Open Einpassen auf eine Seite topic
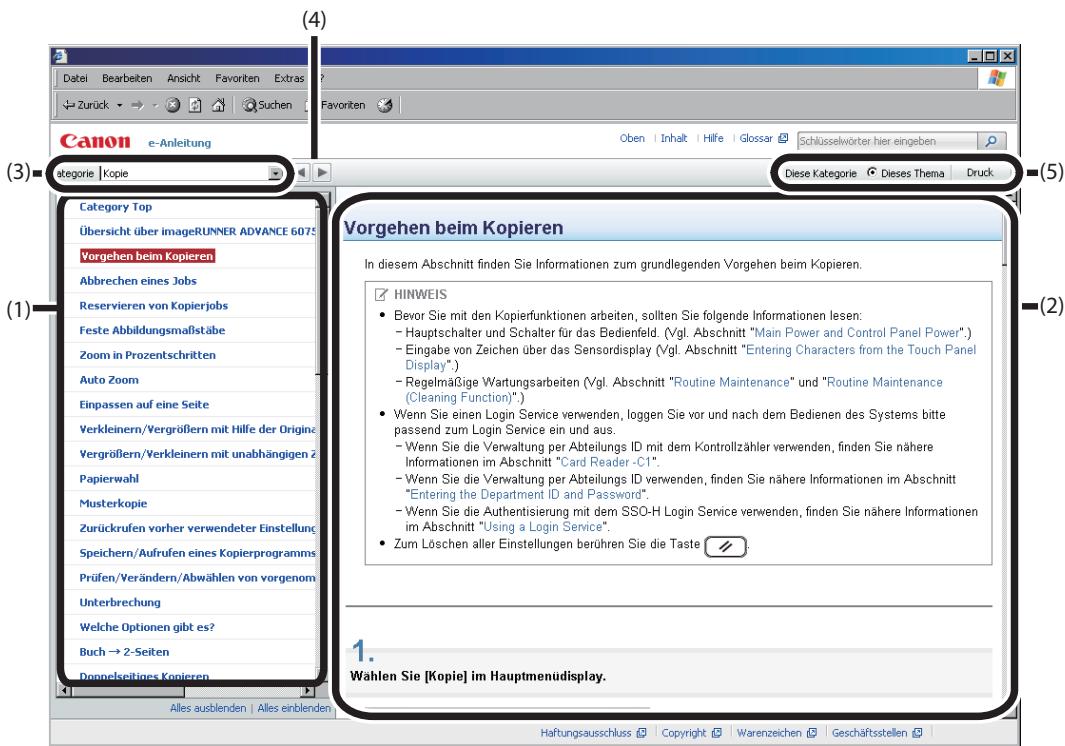 (x=144, y=404)
